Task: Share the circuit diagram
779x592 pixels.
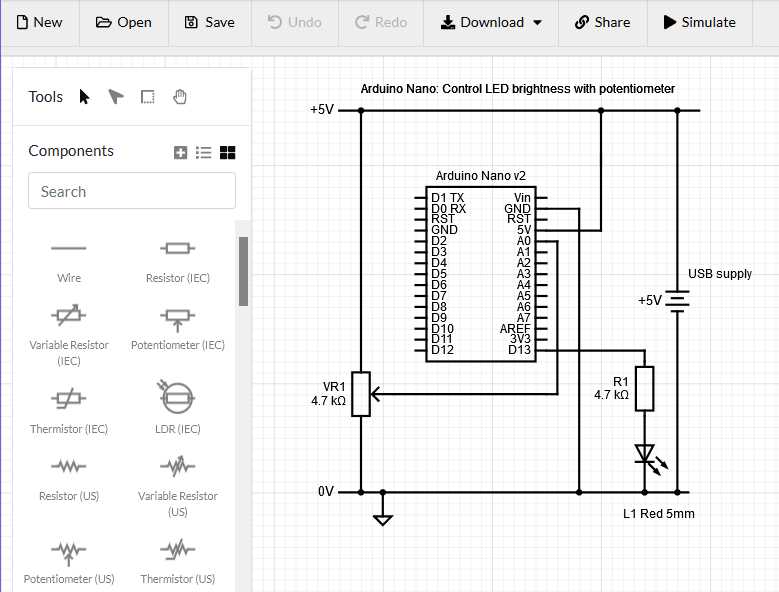Action: click(x=602, y=22)
